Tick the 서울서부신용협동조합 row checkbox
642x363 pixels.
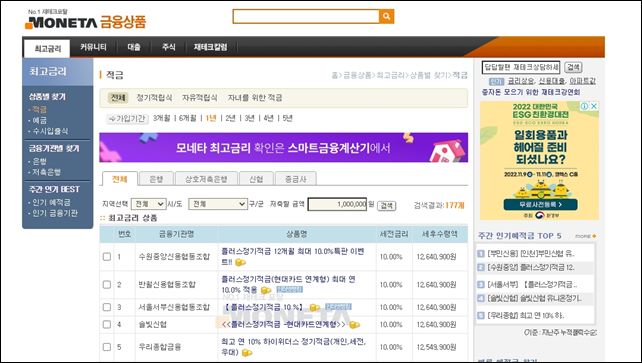point(107,307)
